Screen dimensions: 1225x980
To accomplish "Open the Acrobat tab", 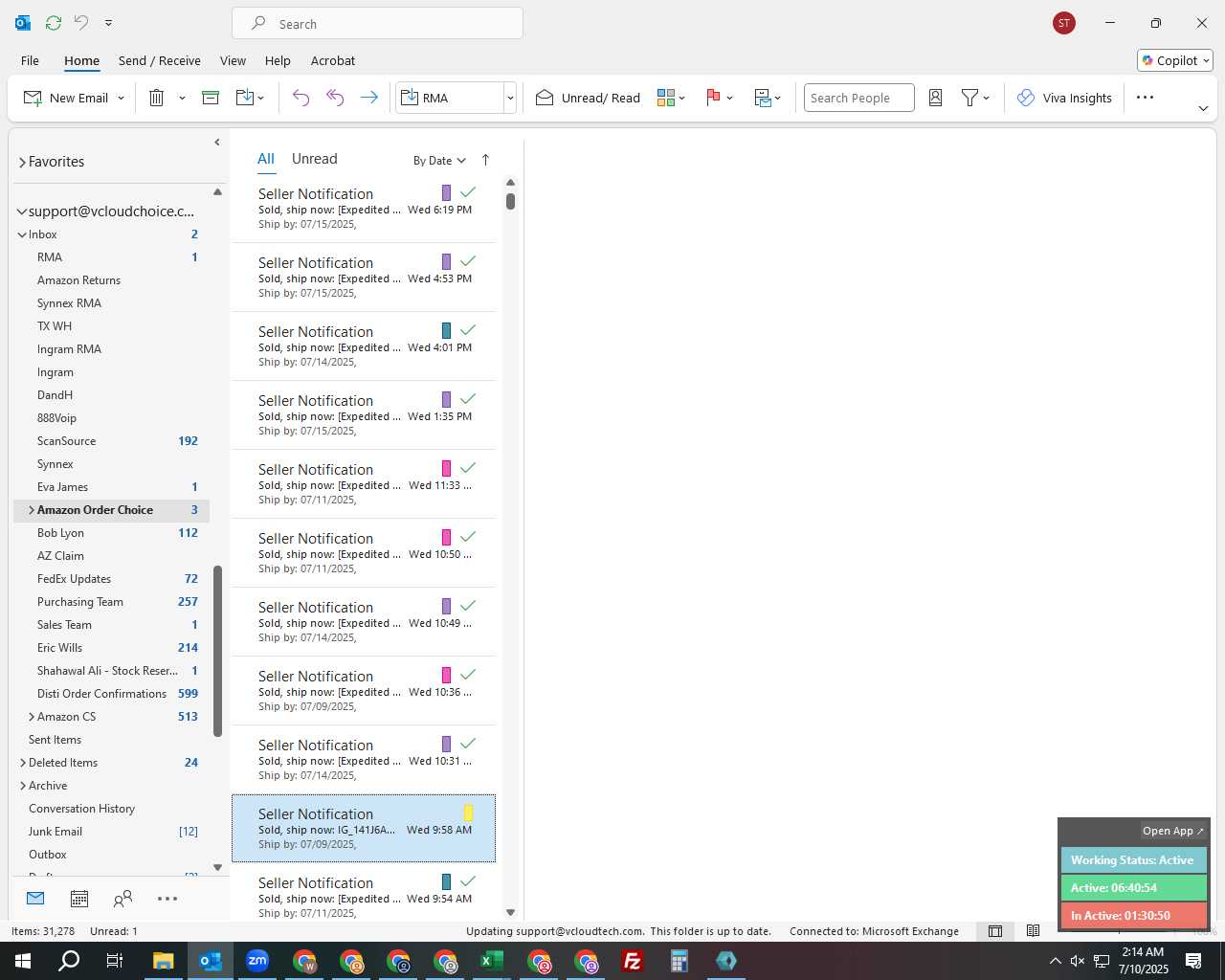I will [x=333, y=60].
